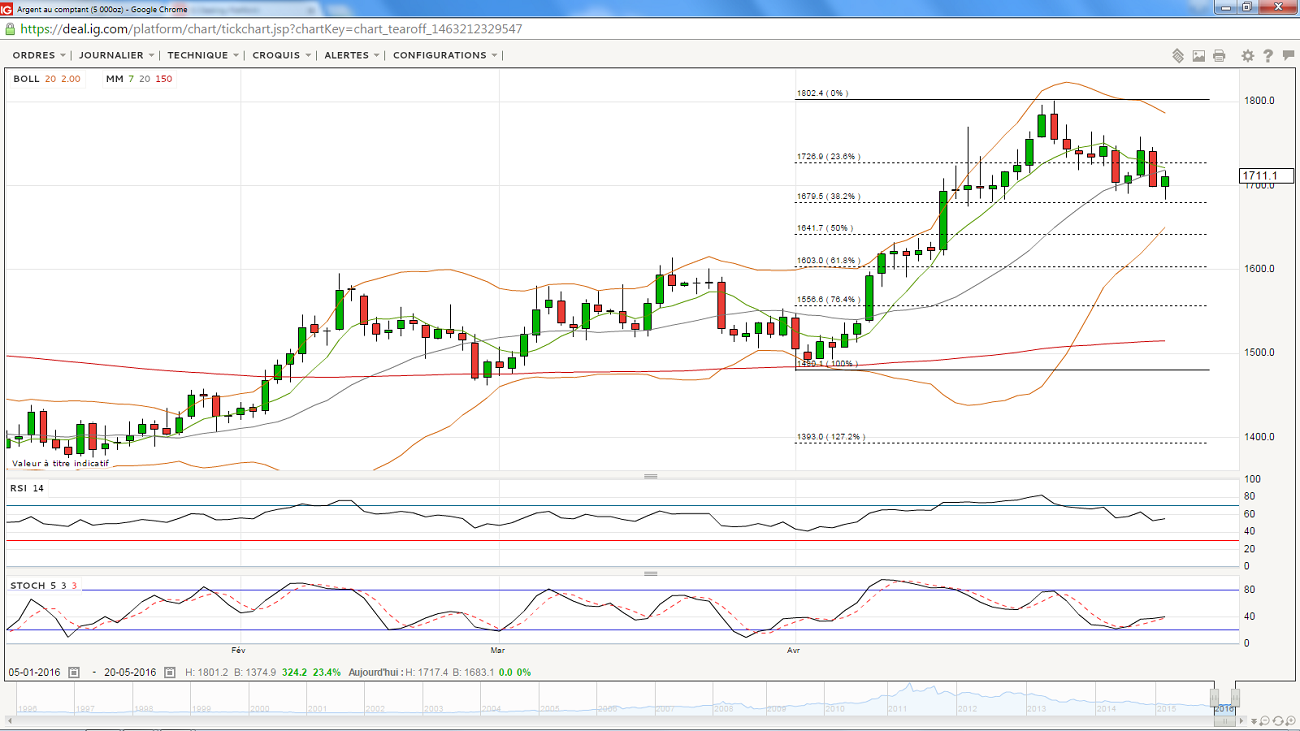The image size is (1300, 731).
Task: Open the feedback speech bubble icon
Action: point(1286,56)
